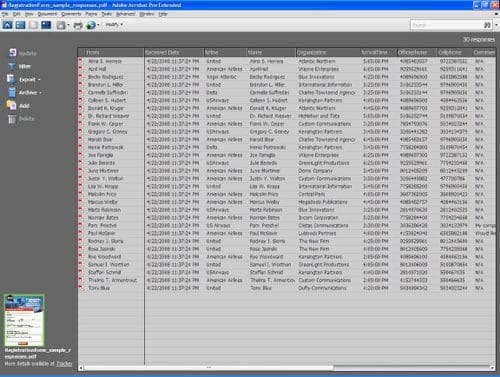
Task: Select the Gregory C. Gorey response row
Action: [287, 132]
